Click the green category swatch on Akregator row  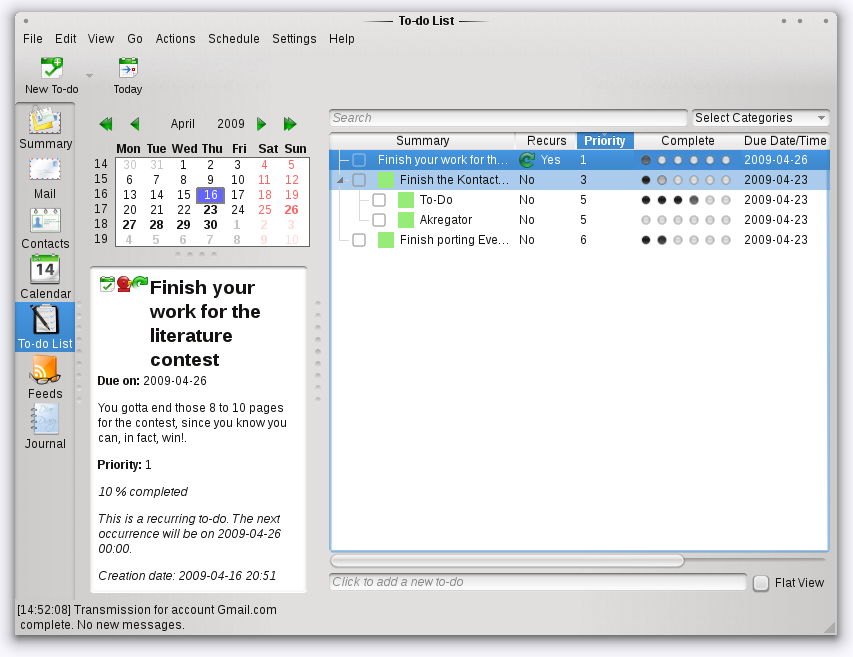coord(406,220)
